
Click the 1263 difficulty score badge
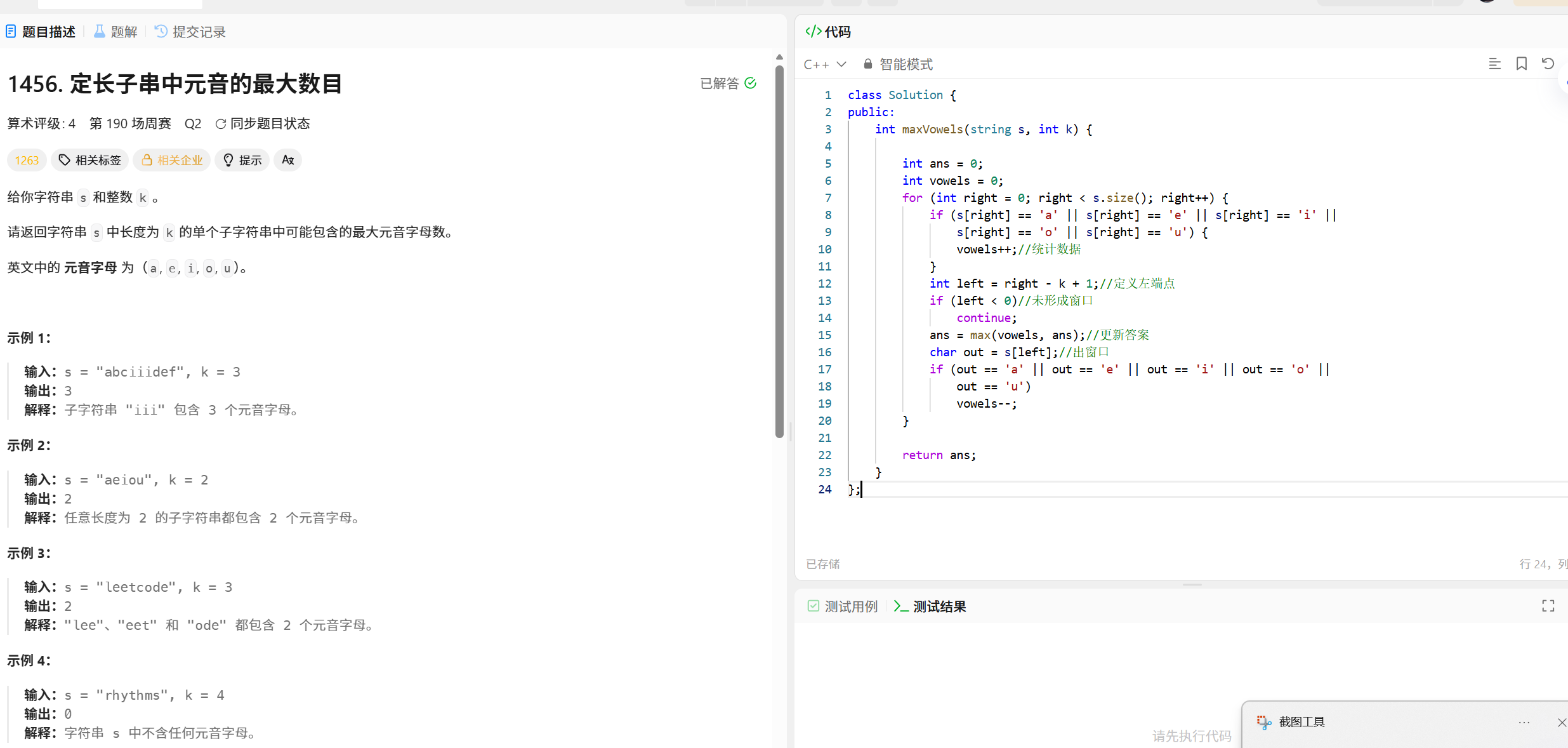click(27, 160)
